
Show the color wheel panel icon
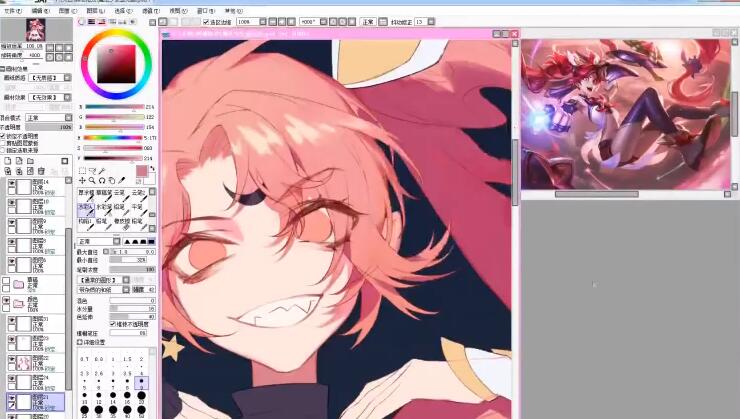[81, 22]
